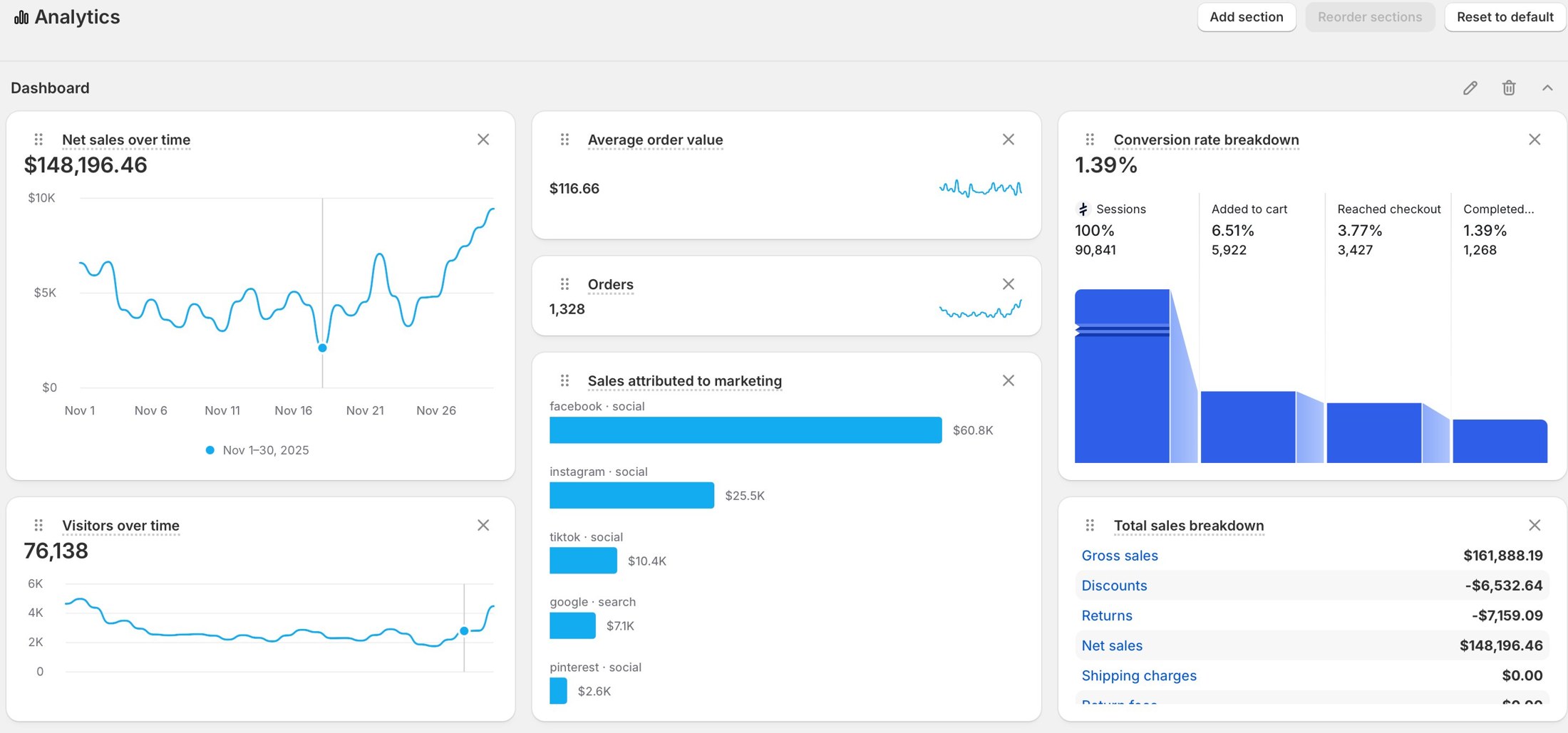Grab the Conversion rate breakdown drag handle
This screenshot has height=733, width=1568.
(1090, 139)
